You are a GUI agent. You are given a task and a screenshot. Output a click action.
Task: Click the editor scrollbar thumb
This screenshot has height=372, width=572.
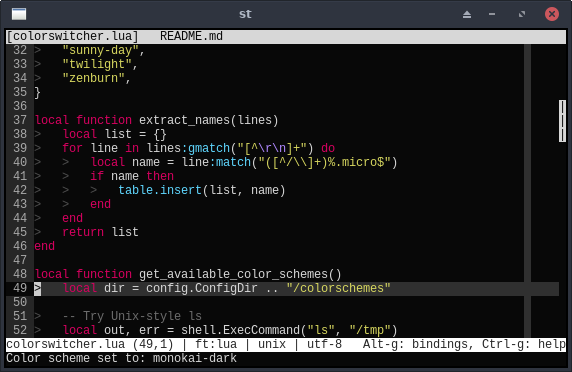click(x=562, y=121)
